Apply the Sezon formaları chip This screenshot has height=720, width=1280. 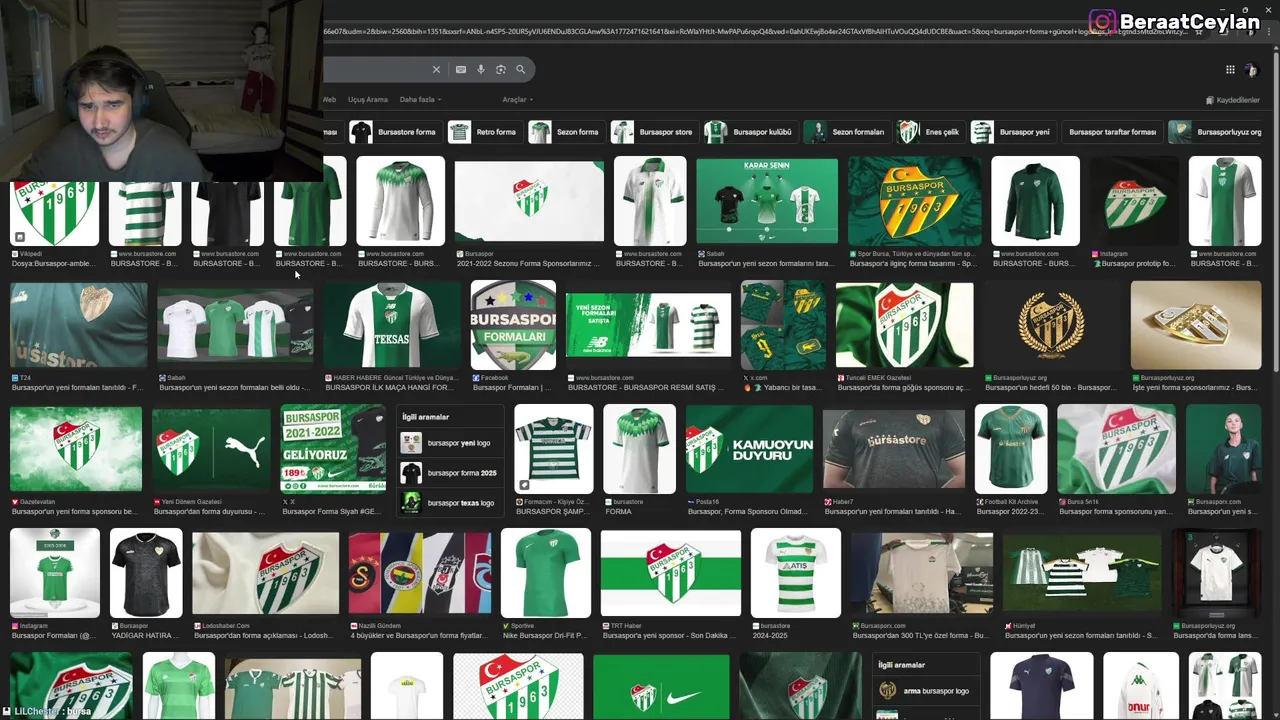846,132
